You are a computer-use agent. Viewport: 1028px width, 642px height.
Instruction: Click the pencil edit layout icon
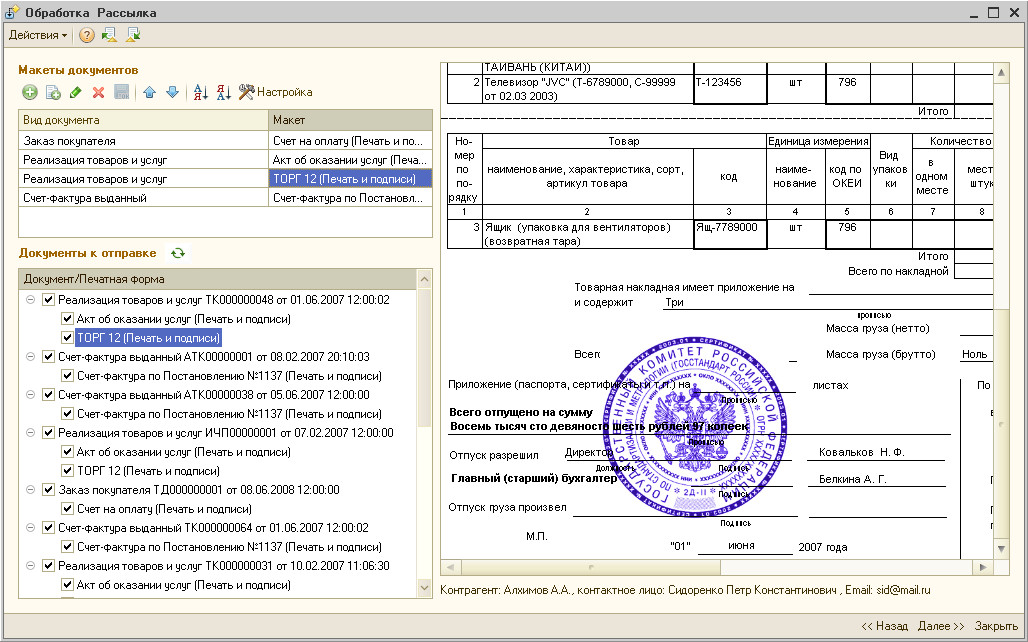tap(75, 92)
